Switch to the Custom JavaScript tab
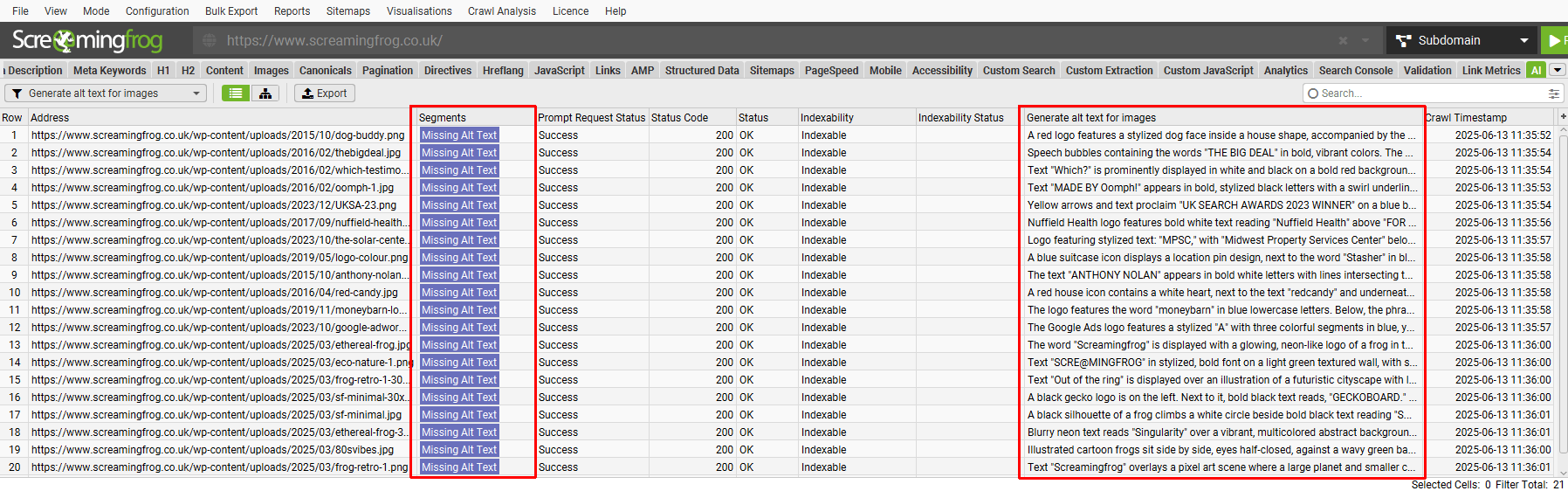Image resolution: width=1568 pixels, height=491 pixels. [x=1208, y=71]
